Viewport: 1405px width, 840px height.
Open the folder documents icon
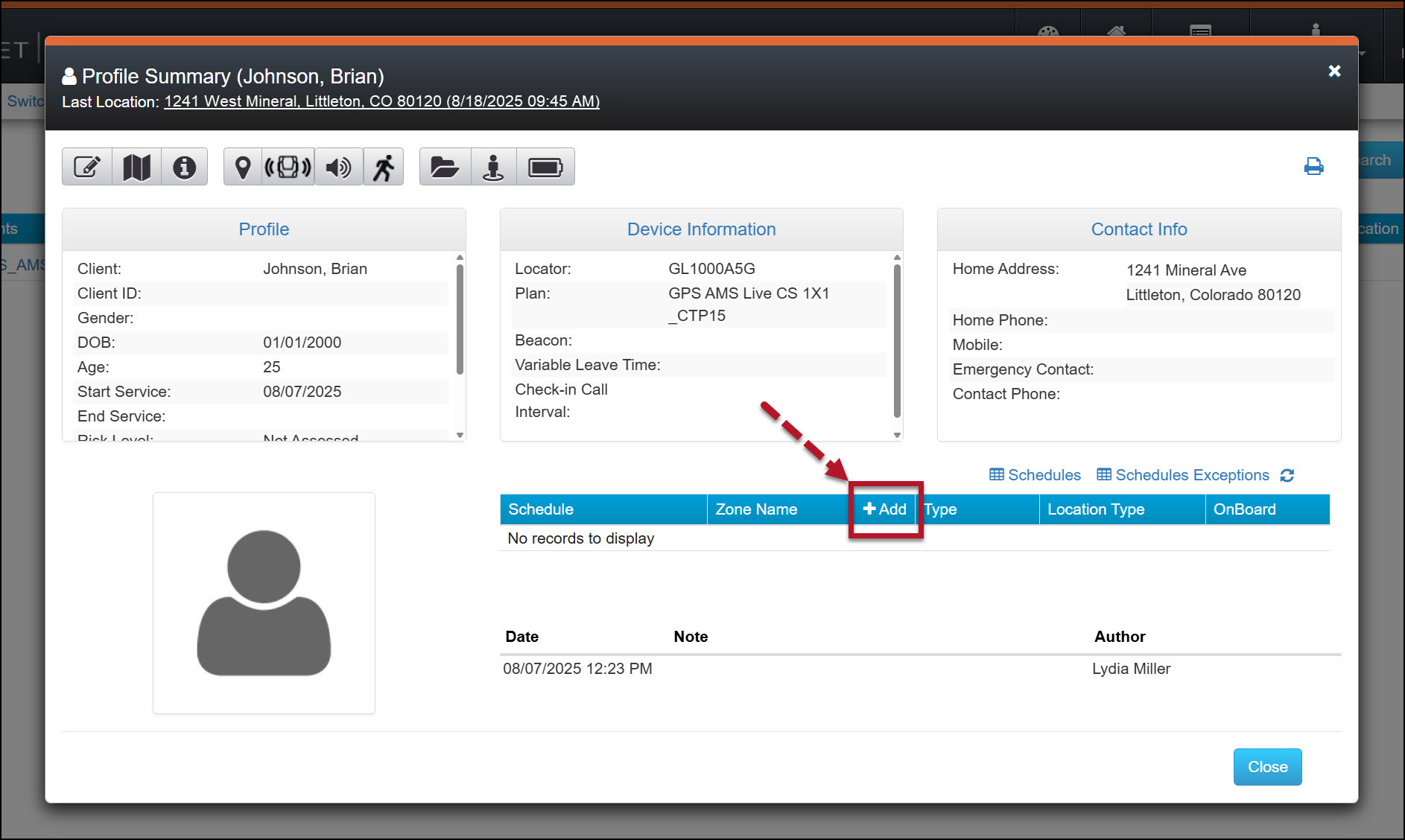445,167
